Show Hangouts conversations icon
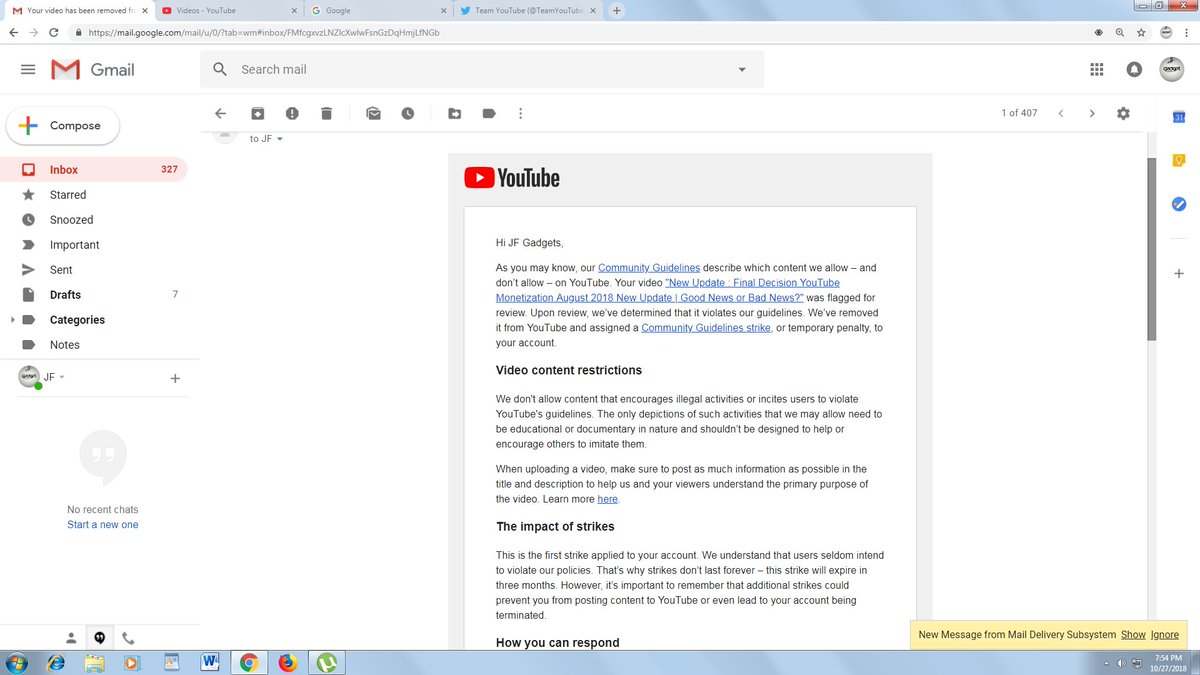1200x675 pixels. click(99, 637)
